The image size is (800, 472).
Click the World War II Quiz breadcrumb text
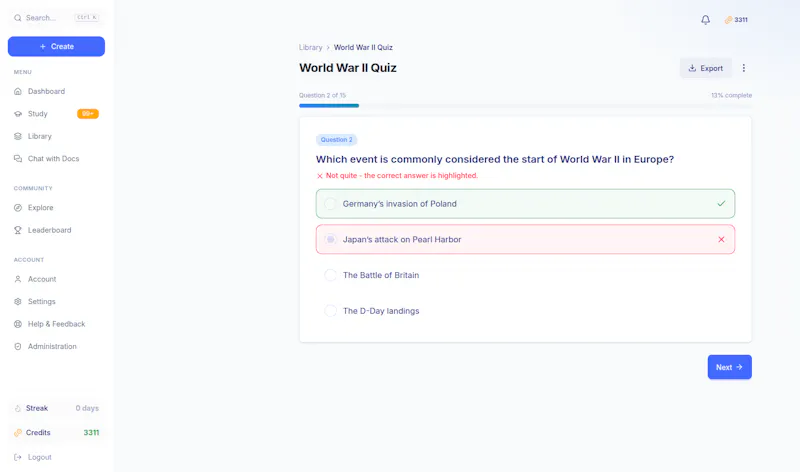[363, 47]
